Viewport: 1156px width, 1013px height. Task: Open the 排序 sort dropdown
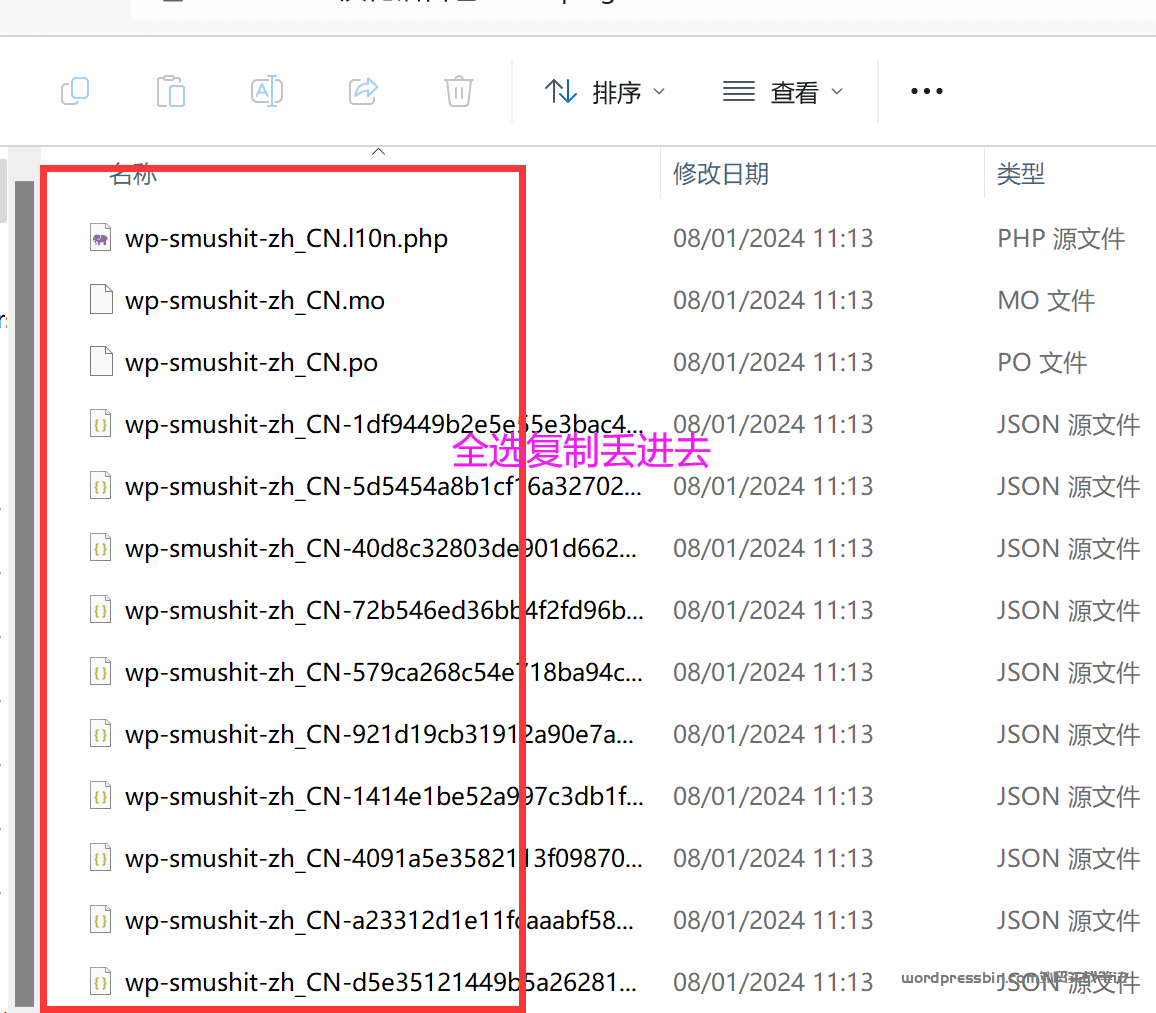604,92
